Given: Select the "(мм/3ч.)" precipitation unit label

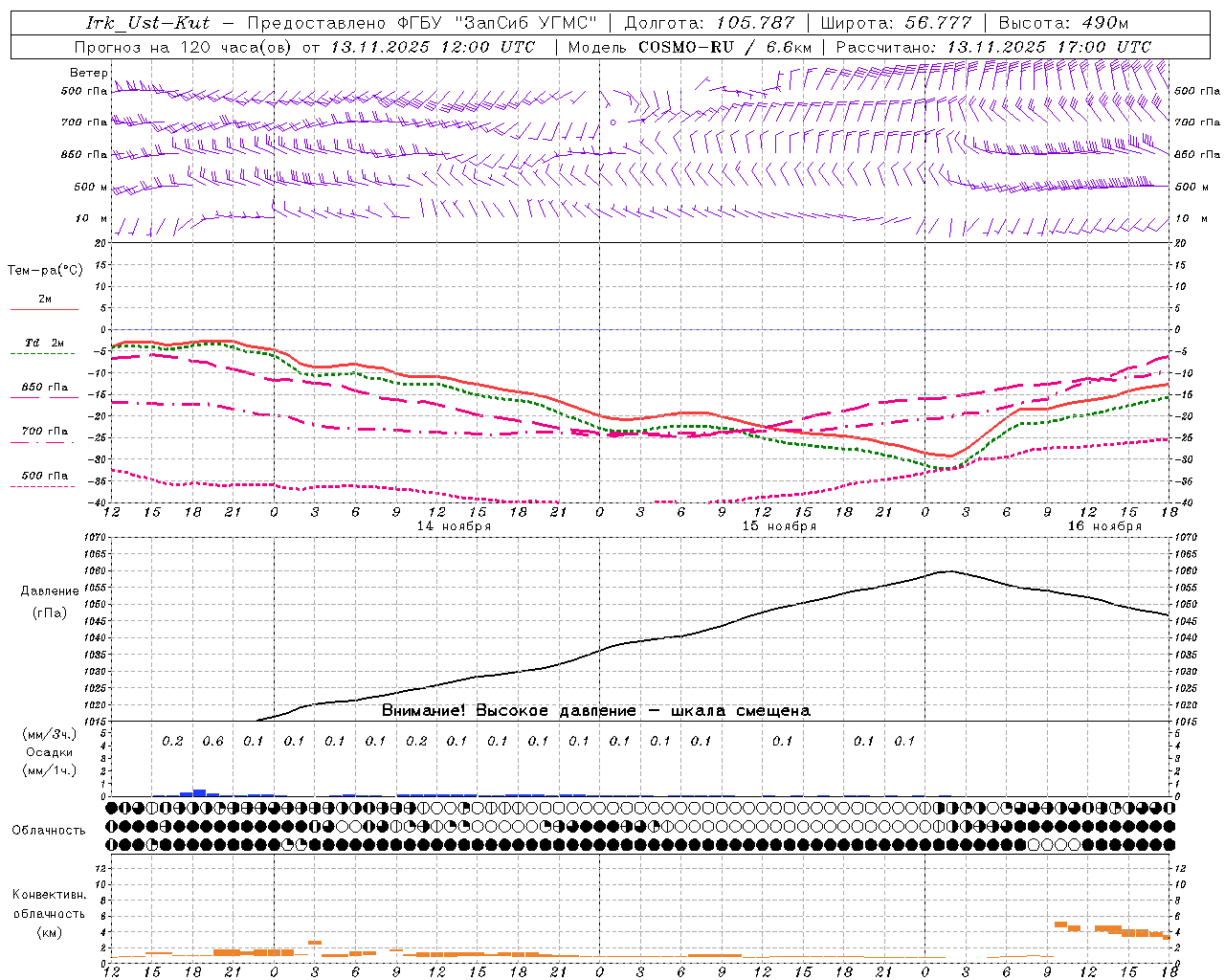Looking at the screenshot, I should (50, 734).
